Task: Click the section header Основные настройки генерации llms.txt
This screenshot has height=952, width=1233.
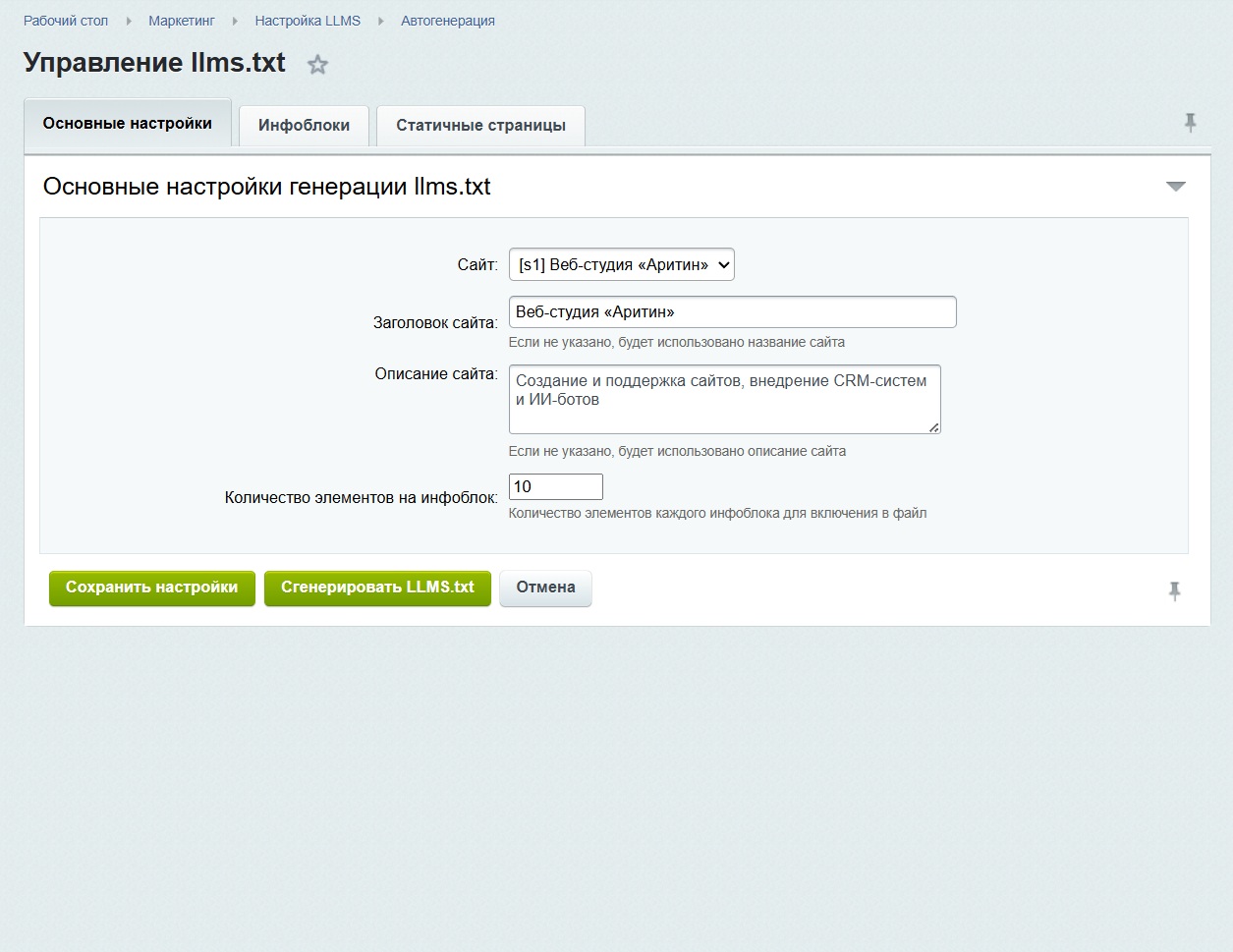Action: click(265, 187)
